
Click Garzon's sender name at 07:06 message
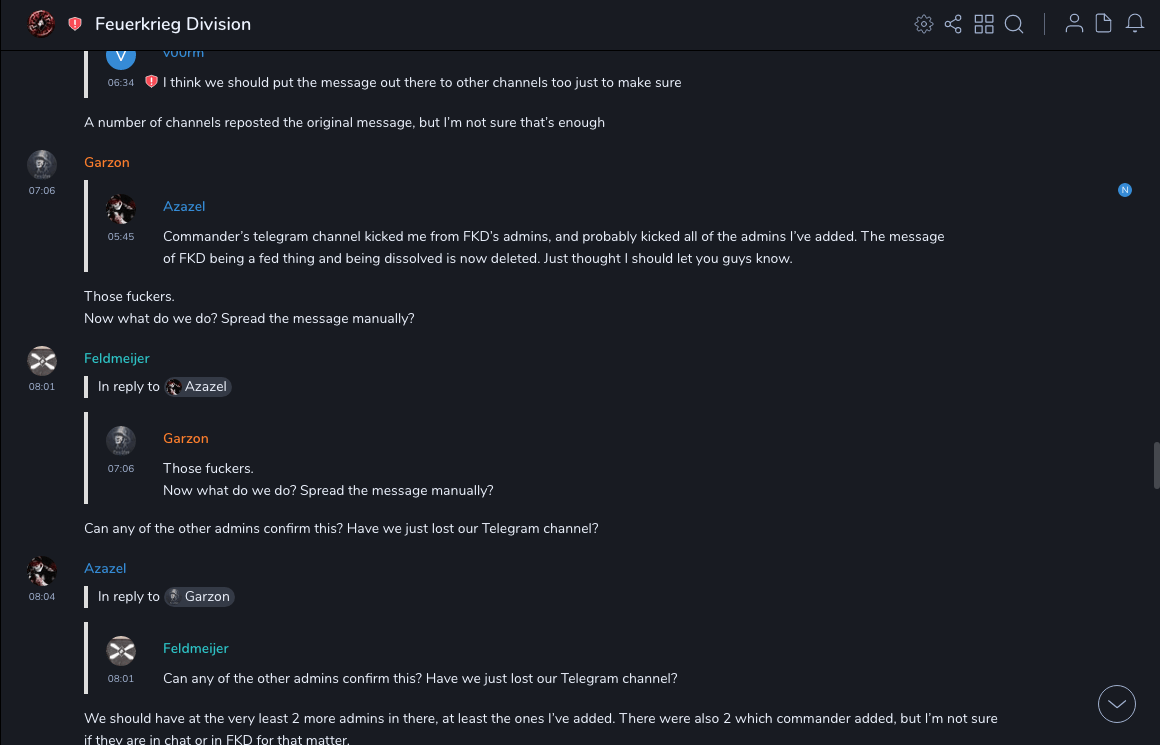(107, 163)
